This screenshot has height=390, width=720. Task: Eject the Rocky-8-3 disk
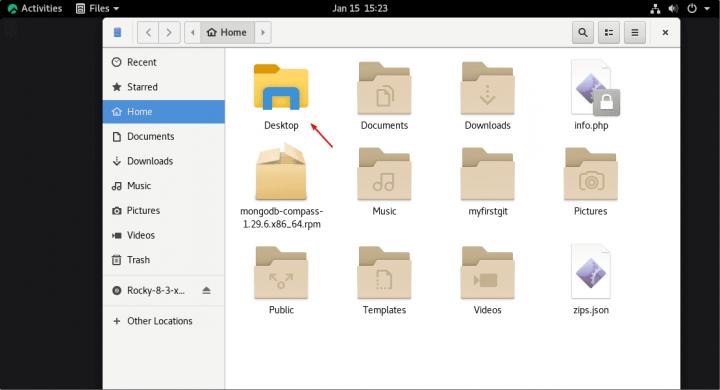coord(206,290)
